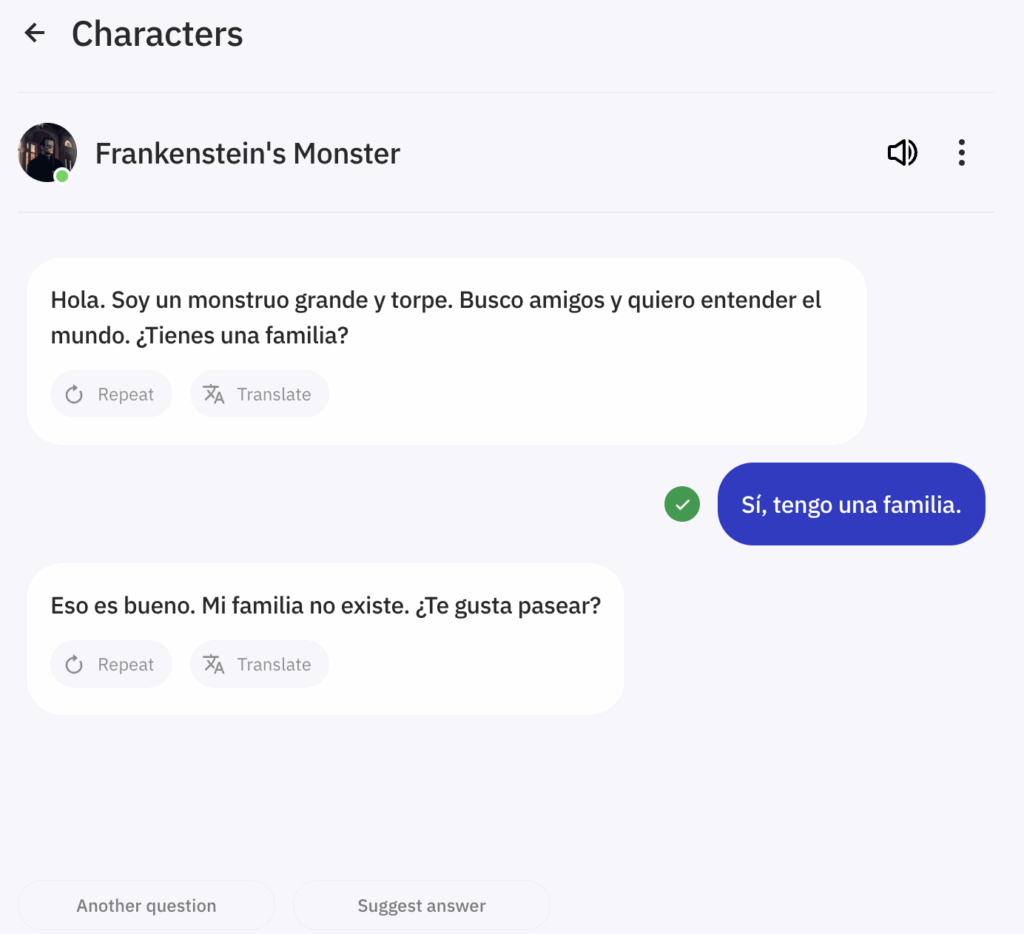
Task: Click the circular arrow icon under the first message
Action: coord(74,395)
